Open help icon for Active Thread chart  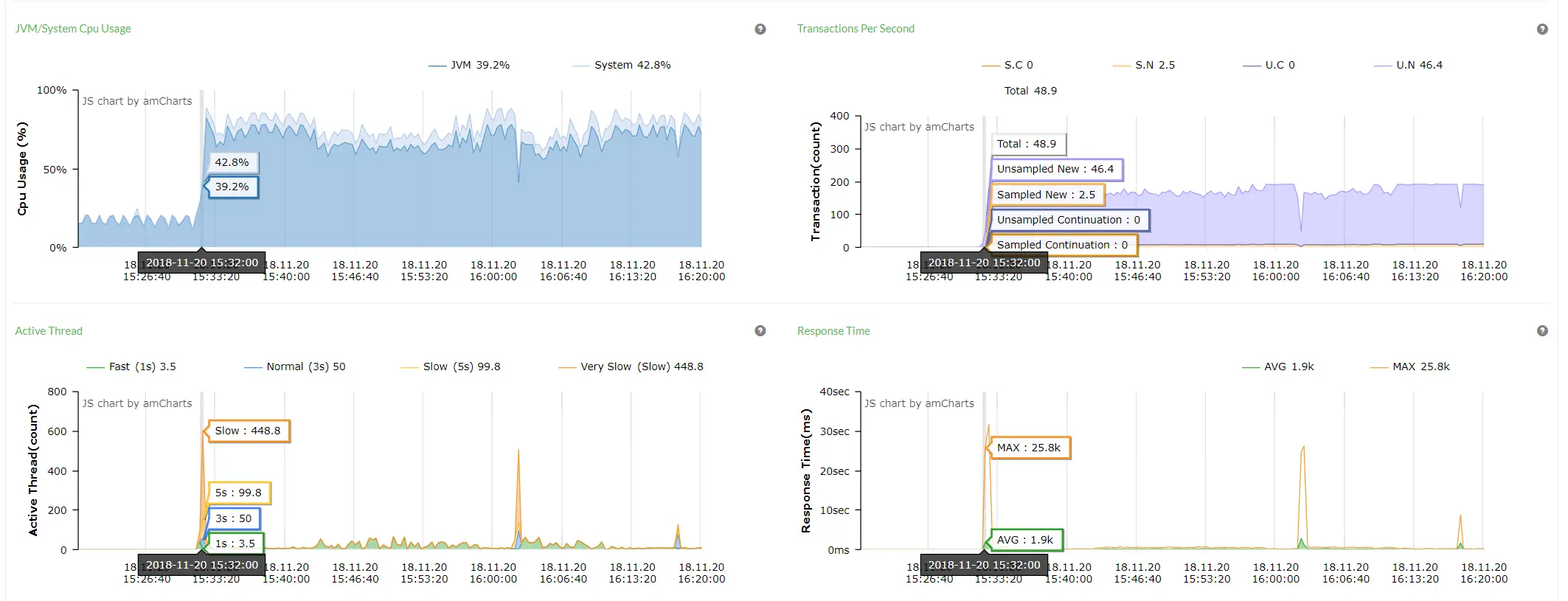tap(760, 331)
